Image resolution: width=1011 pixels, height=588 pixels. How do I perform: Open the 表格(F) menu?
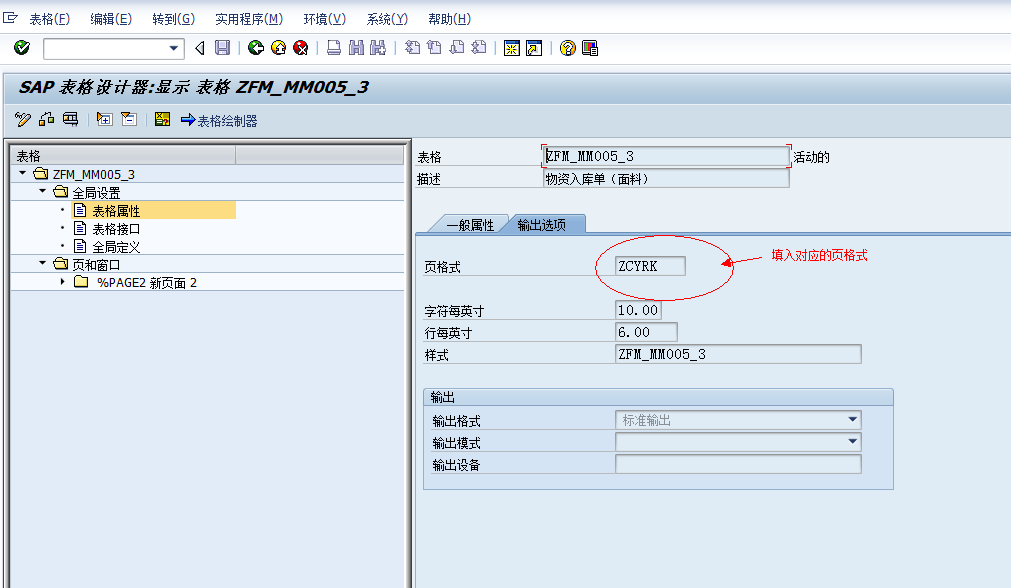(x=50, y=19)
